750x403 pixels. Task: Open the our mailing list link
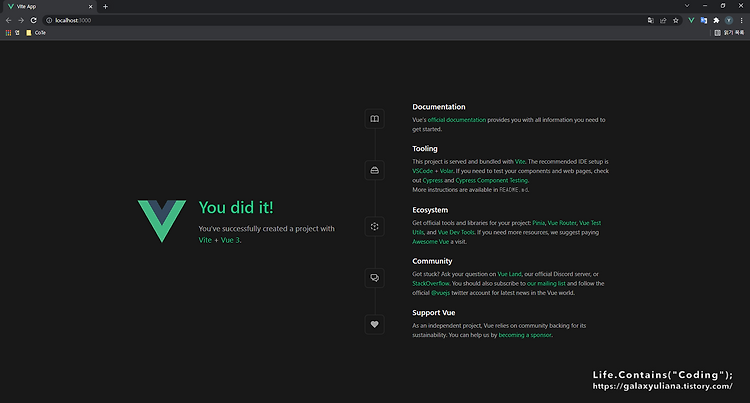click(x=546, y=283)
